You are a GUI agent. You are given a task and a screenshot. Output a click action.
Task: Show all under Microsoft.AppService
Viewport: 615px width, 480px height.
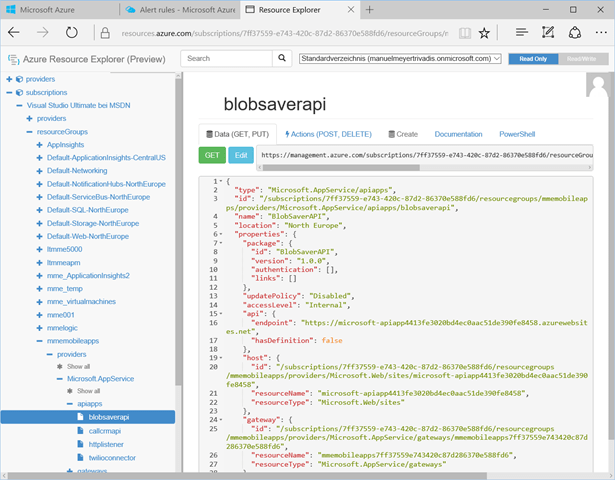(x=89, y=391)
